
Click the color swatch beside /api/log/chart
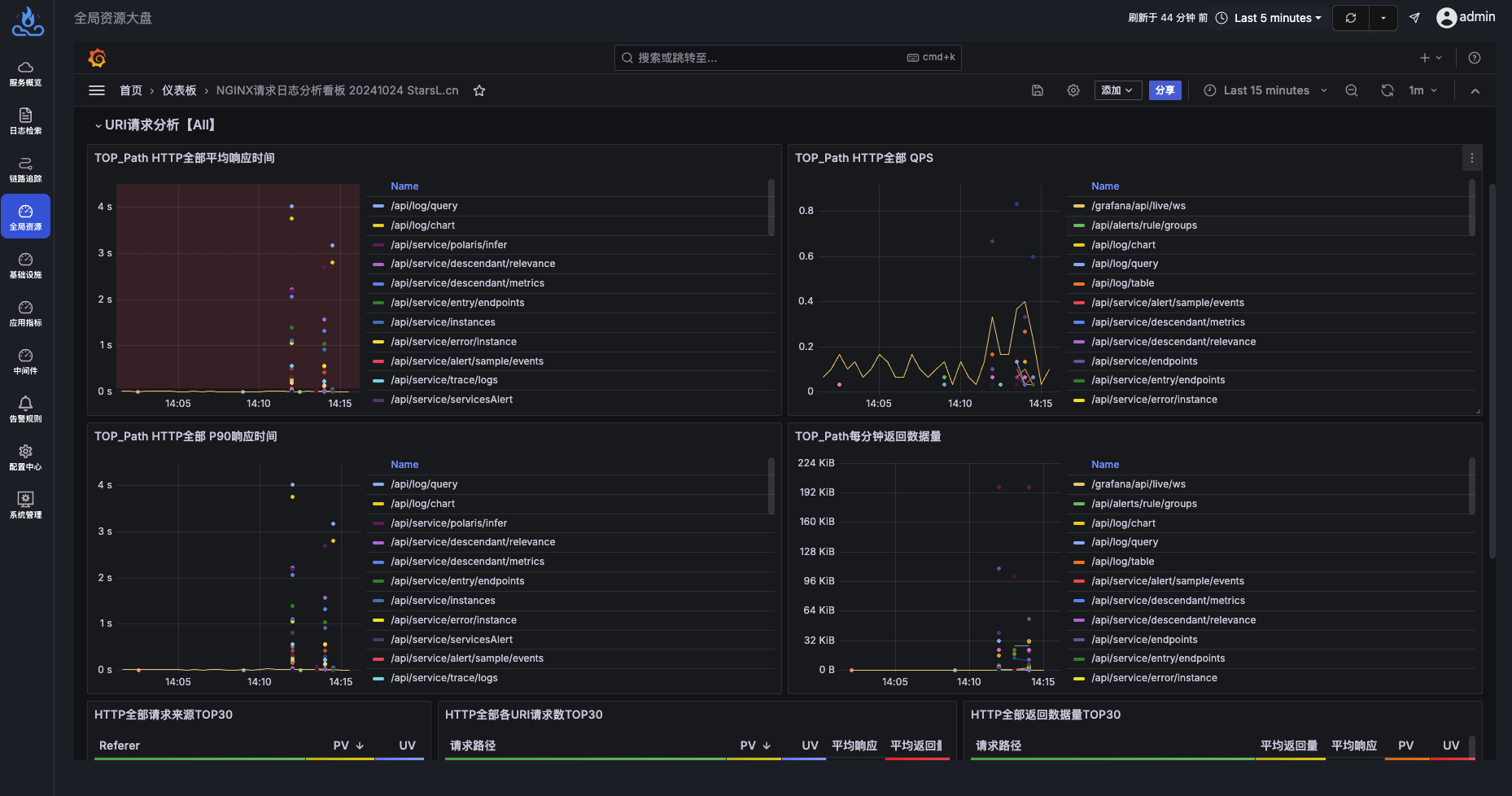point(378,225)
